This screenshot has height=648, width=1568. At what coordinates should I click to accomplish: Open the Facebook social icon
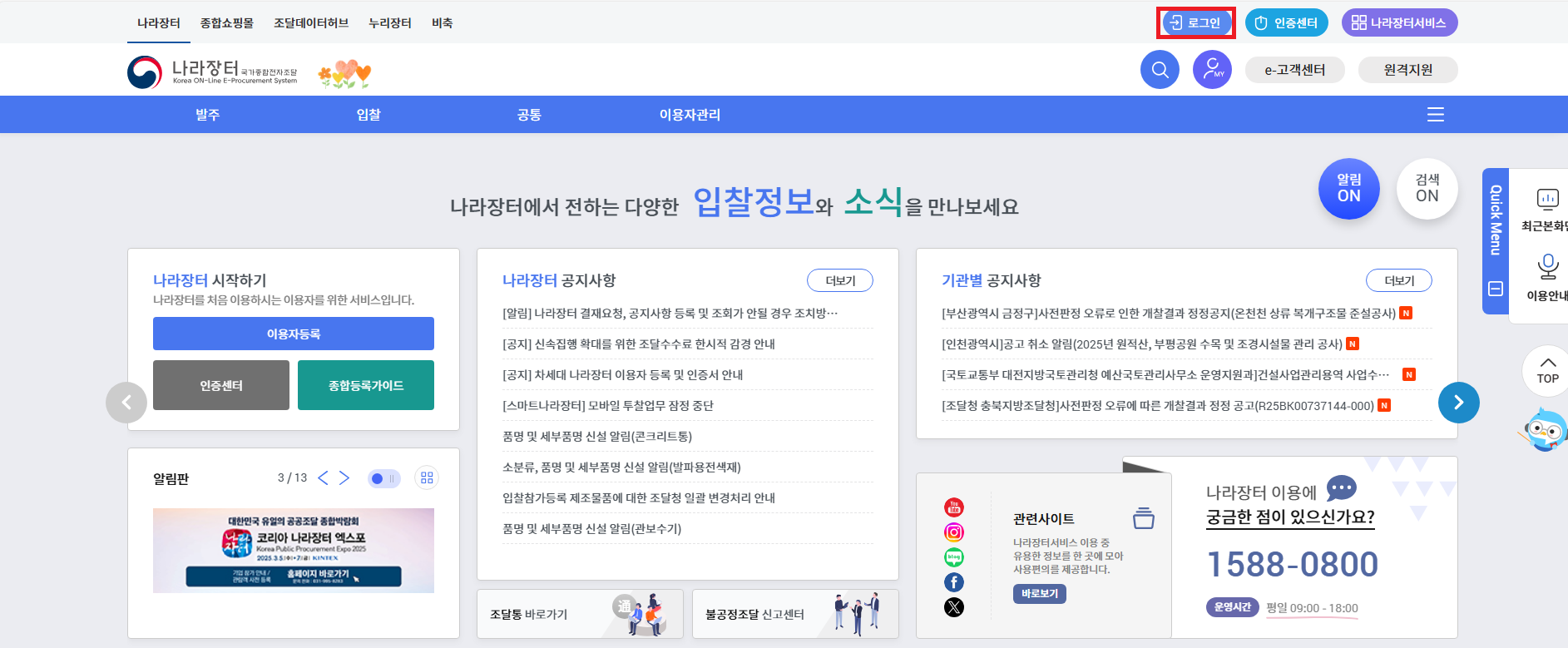[x=954, y=582]
